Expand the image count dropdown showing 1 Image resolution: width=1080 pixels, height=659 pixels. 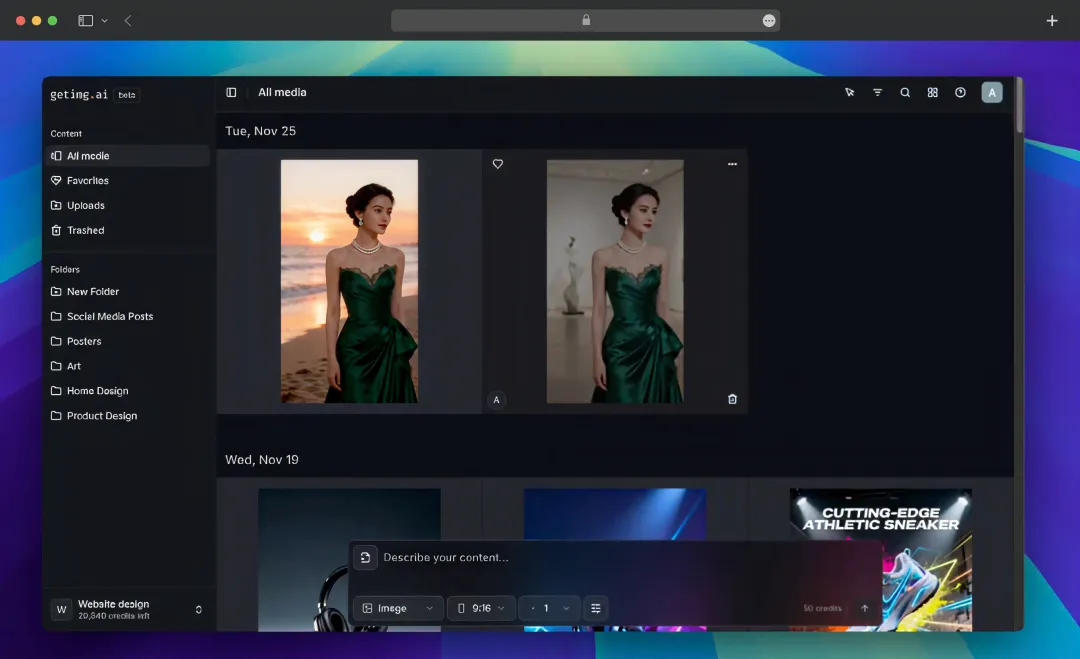click(x=548, y=608)
